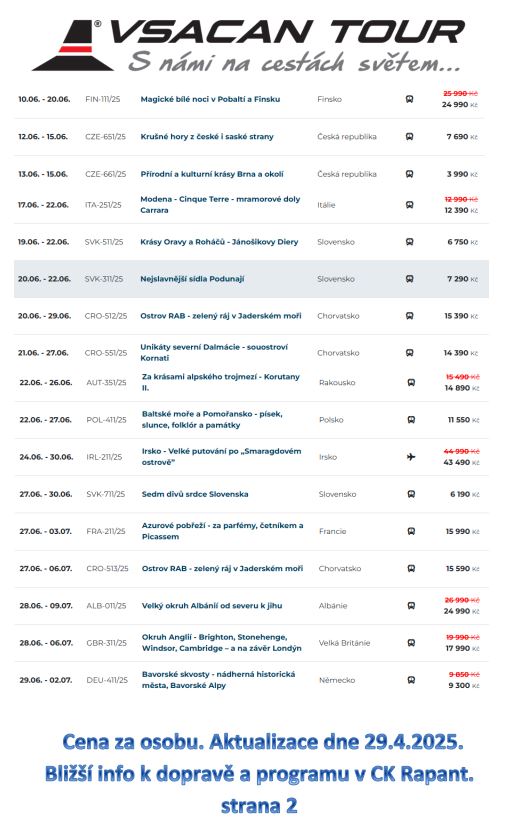
Task: Click the airplane icon in the Irsko row
Action: coord(411,457)
